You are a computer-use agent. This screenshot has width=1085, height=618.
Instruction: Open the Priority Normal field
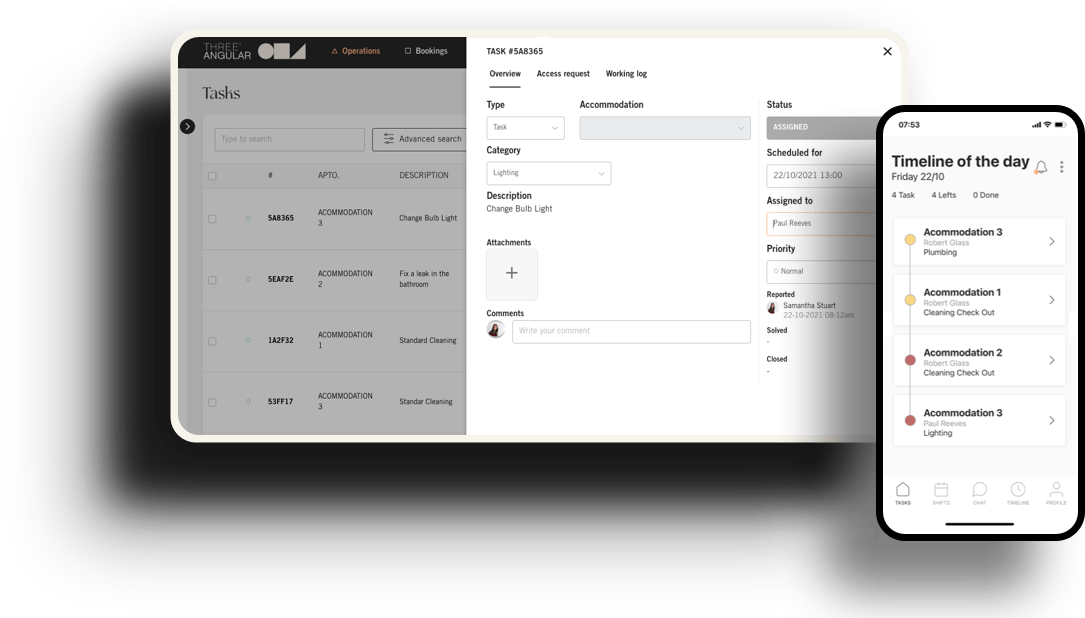pyautogui.click(x=821, y=271)
